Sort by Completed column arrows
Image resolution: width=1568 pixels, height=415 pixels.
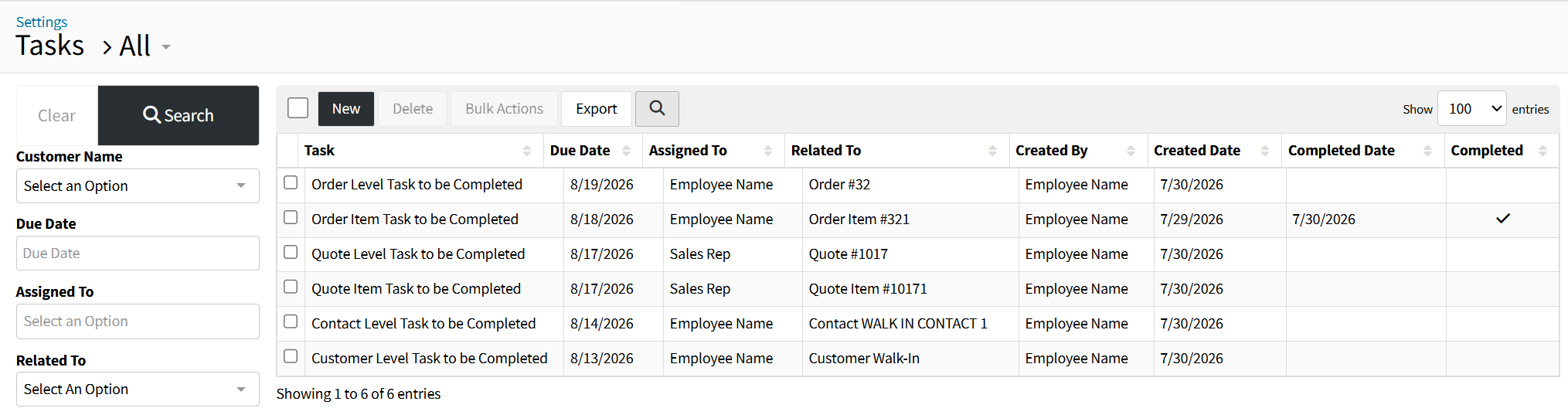click(x=1542, y=151)
